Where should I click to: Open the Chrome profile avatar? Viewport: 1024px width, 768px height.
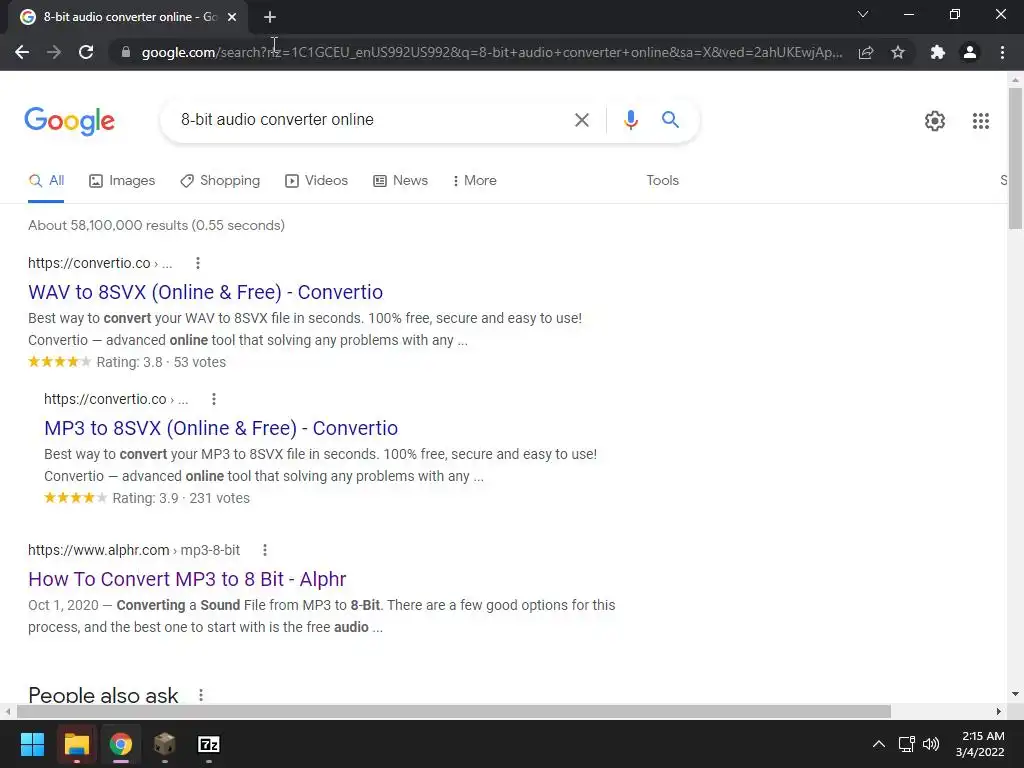pyautogui.click(x=970, y=52)
